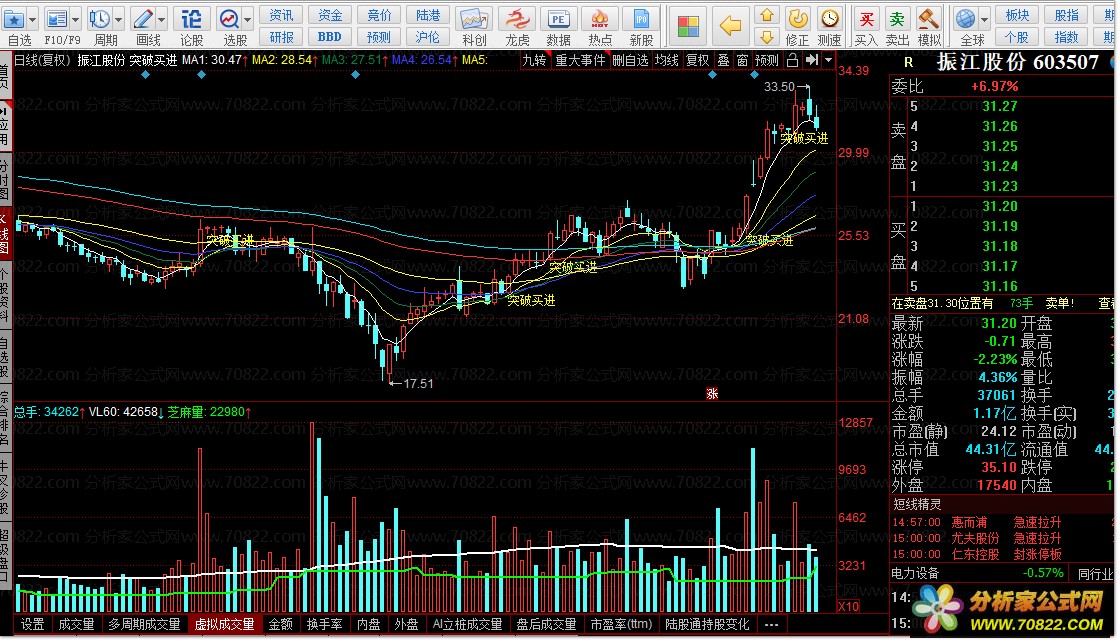Toggle the 均线 moving average lines
Image resolution: width=1120 pixels, height=641 pixels.
[x=666, y=61]
